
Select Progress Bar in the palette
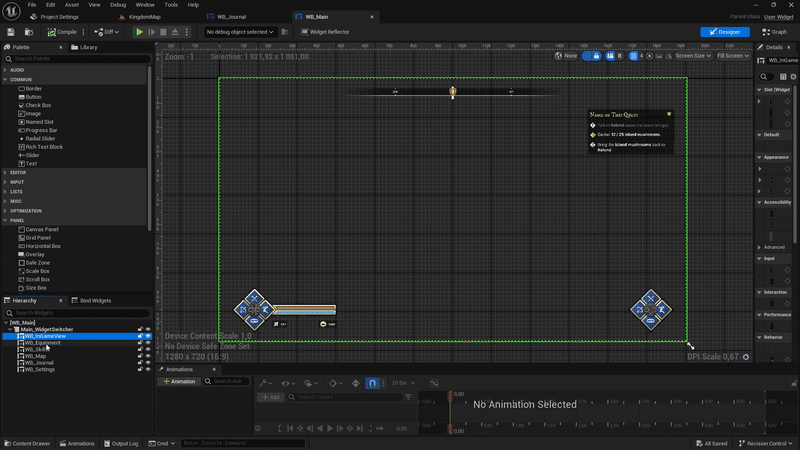click(x=41, y=130)
